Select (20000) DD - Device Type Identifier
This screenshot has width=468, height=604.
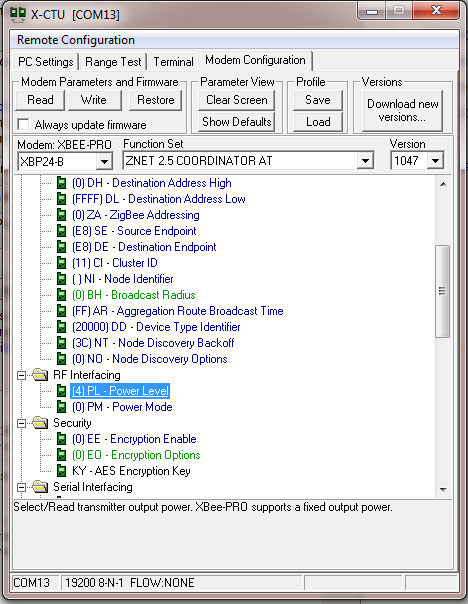156,327
